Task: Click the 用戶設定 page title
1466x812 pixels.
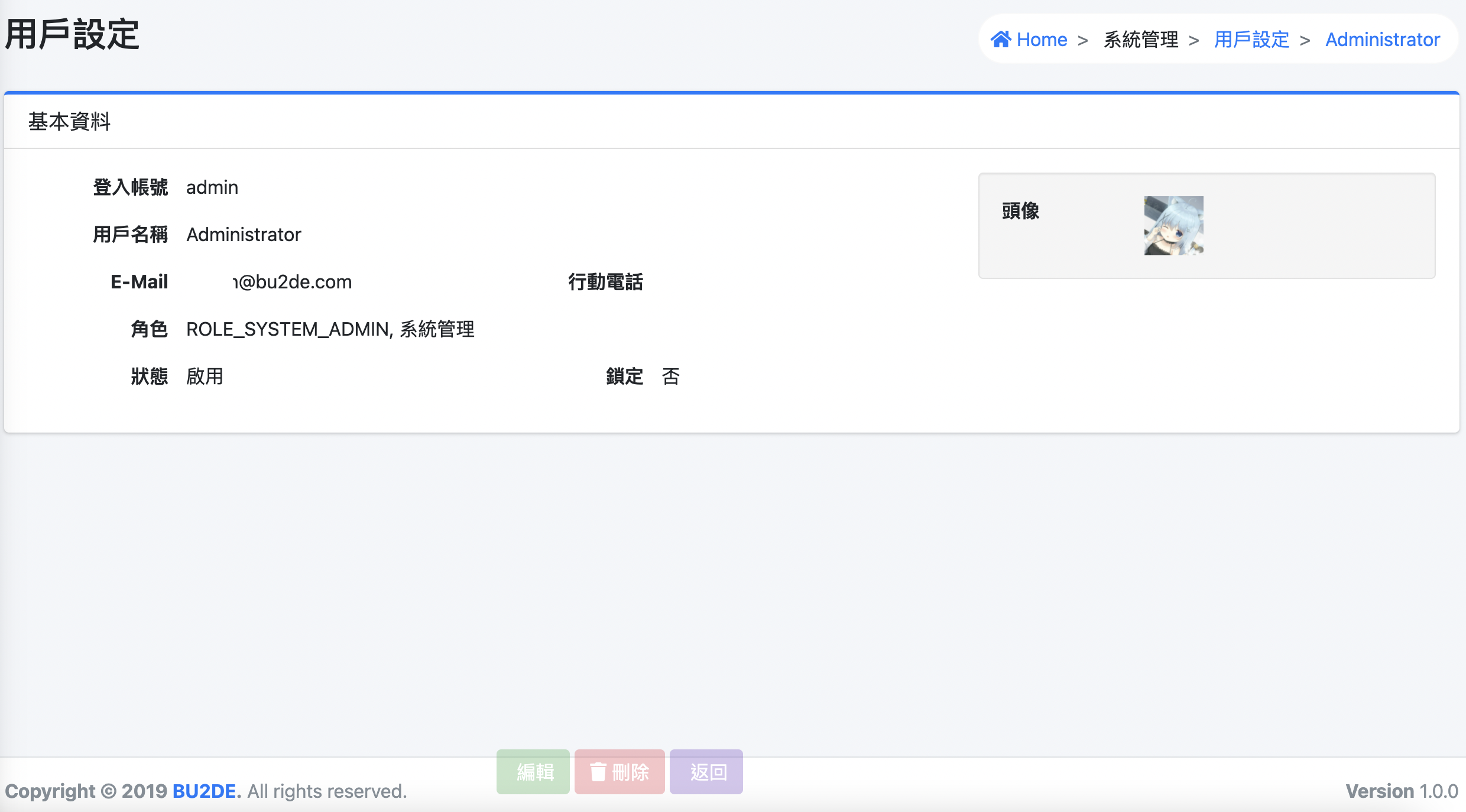Action: pos(72,34)
